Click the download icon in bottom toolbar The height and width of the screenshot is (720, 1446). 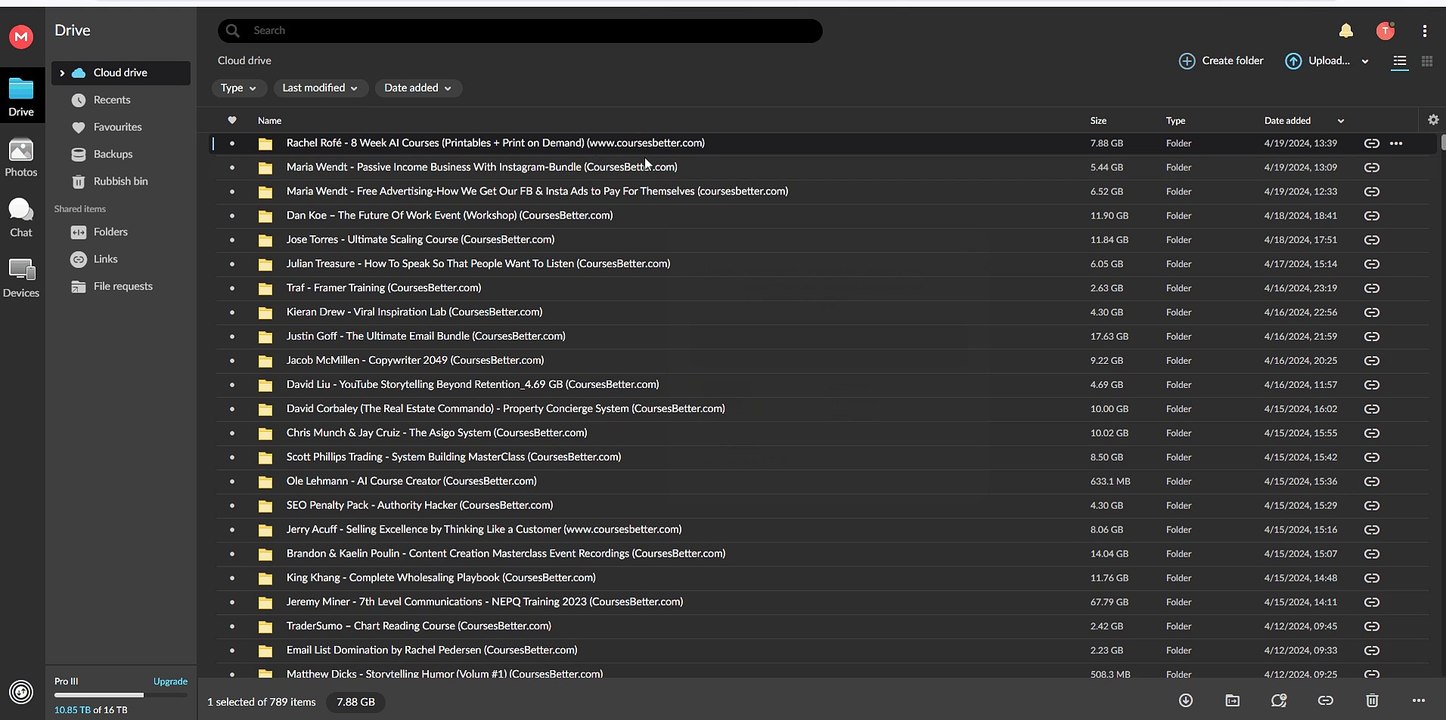pyautogui.click(x=1186, y=701)
